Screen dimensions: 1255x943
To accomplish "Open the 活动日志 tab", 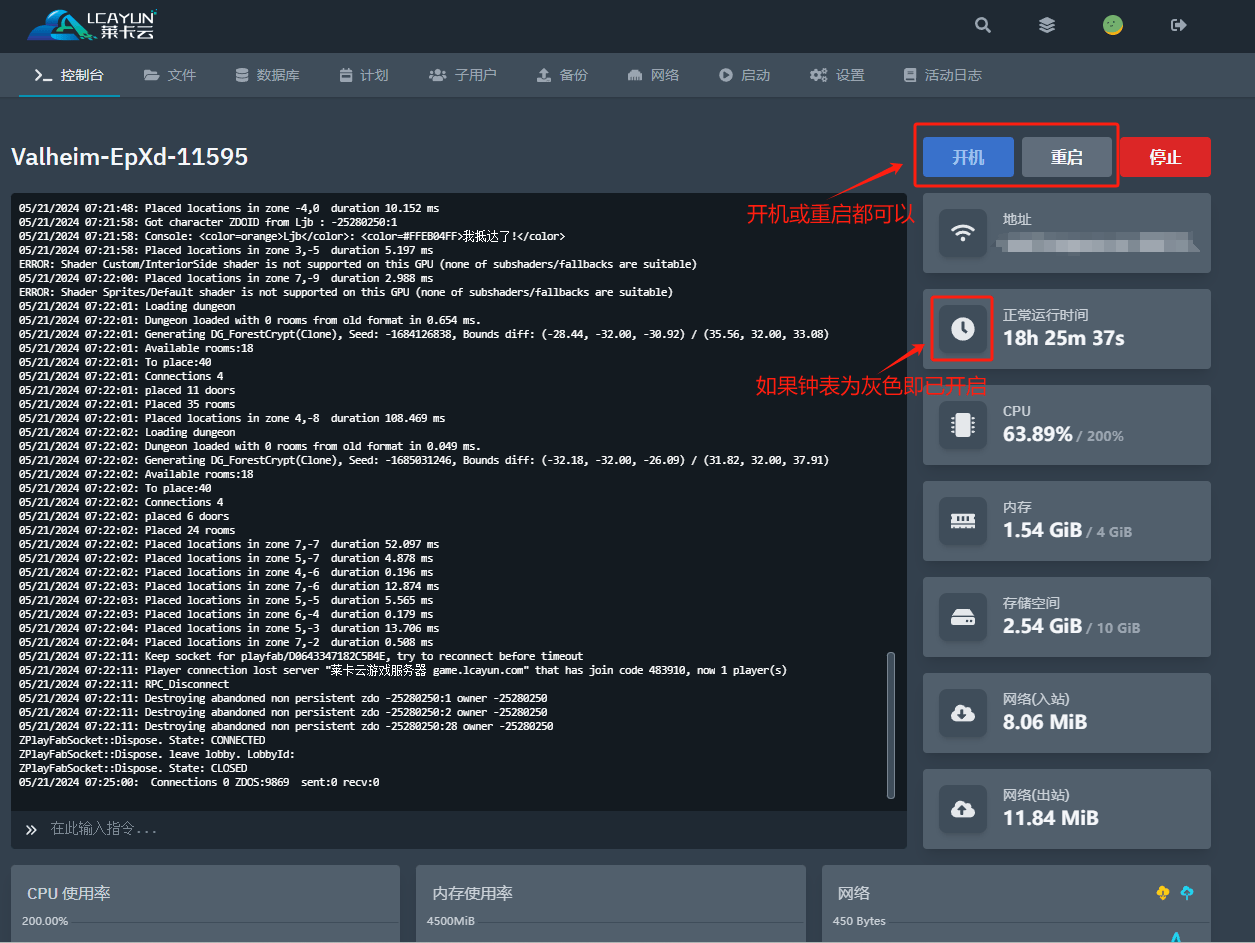I will click(x=942, y=75).
